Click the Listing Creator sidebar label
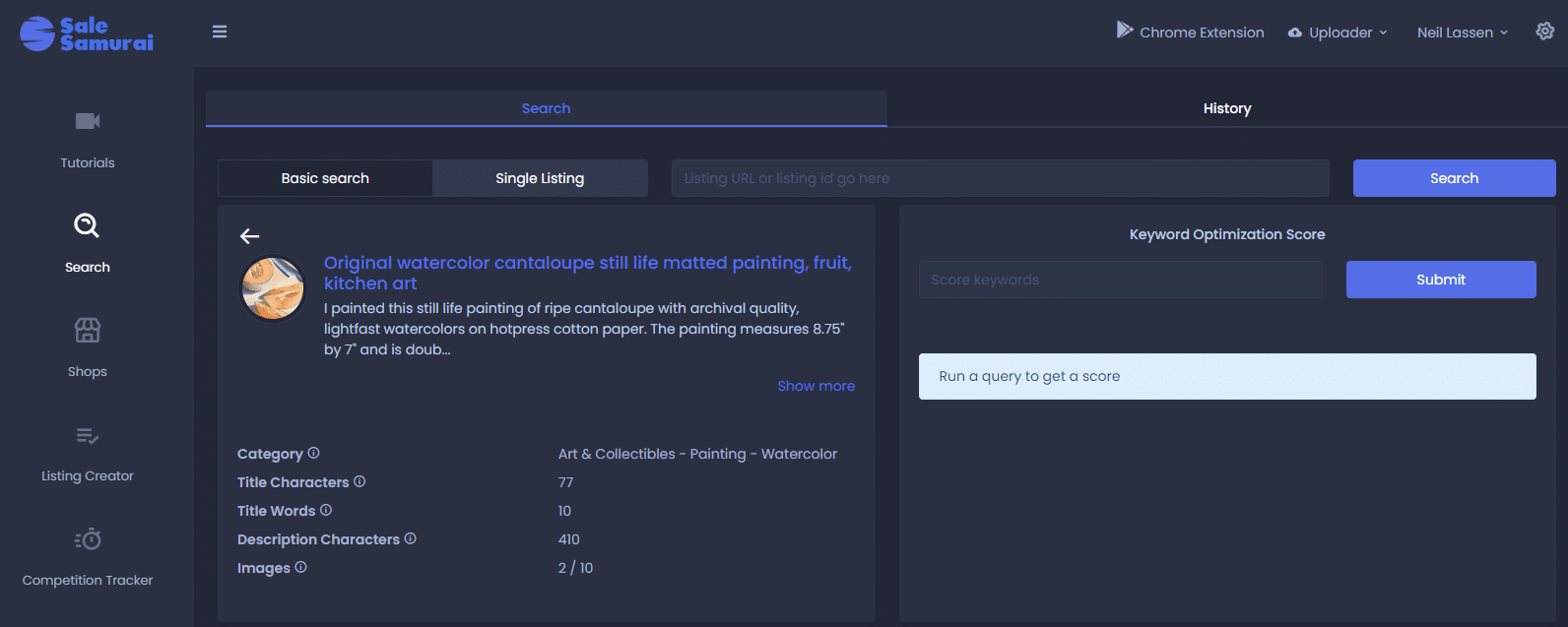This screenshot has height=627, width=1568. [88, 475]
